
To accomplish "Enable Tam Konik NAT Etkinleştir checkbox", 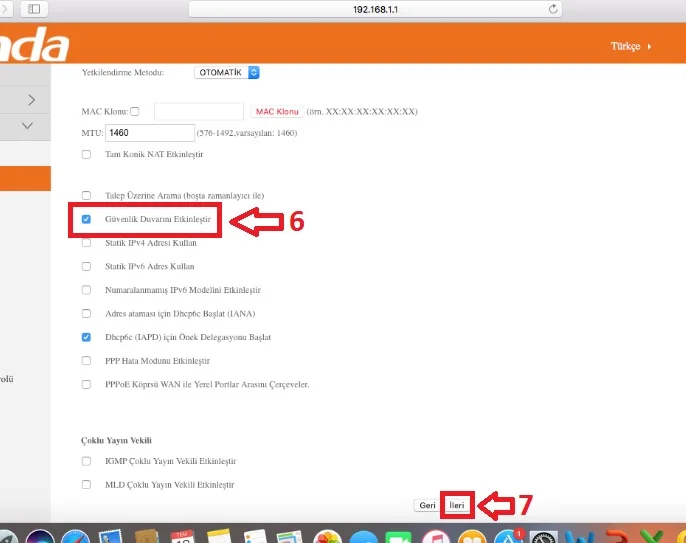I will tap(86, 154).
